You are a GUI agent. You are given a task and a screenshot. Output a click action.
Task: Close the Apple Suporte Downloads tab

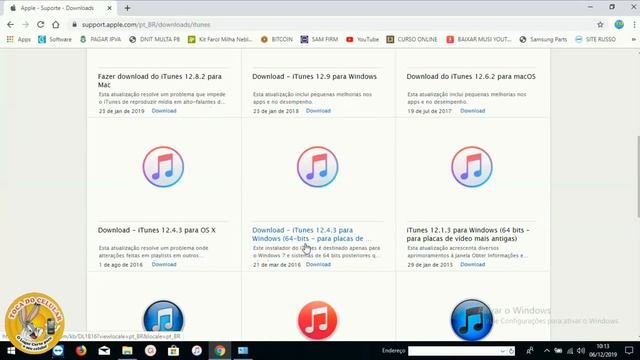pyautogui.click(x=109, y=8)
